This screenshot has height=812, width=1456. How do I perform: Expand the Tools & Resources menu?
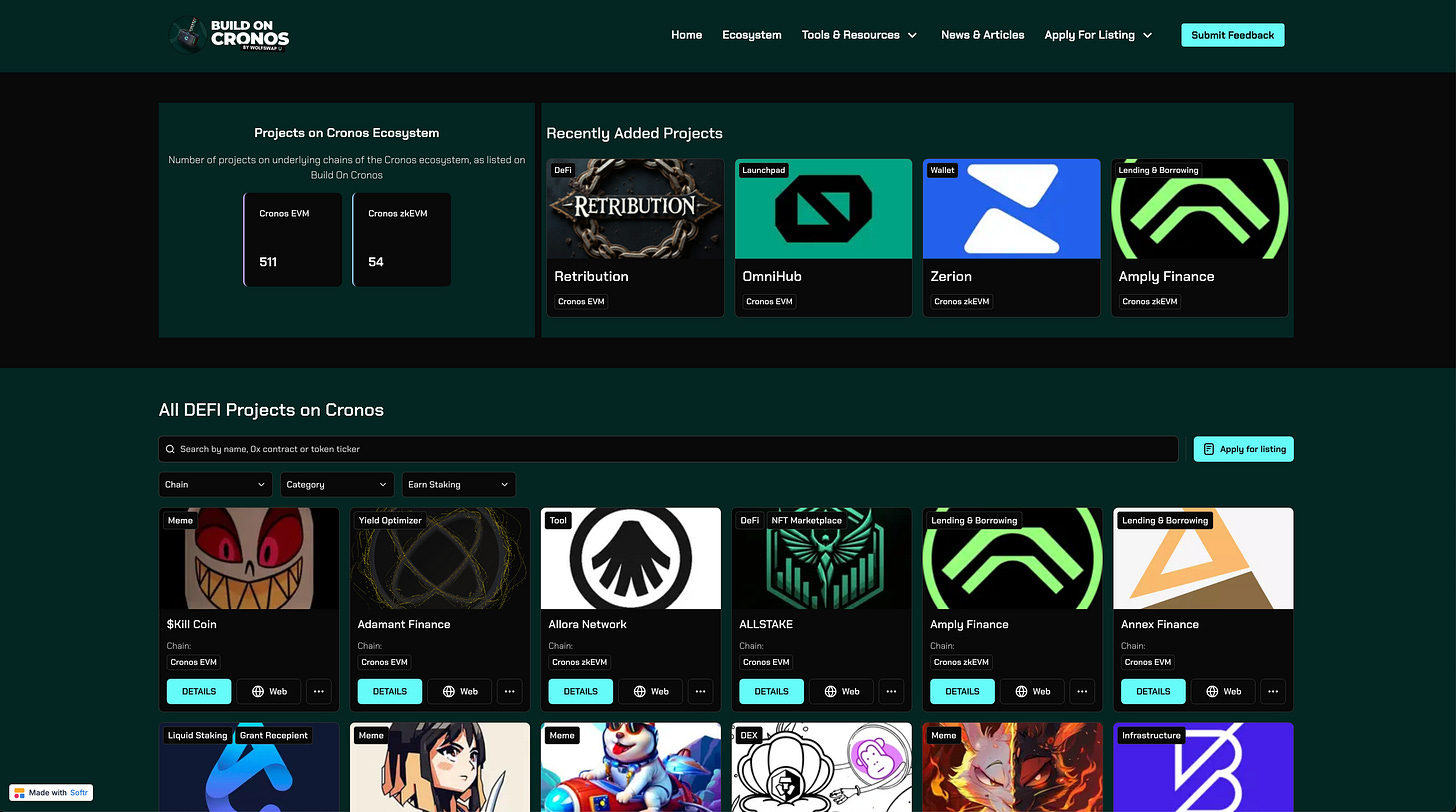pos(859,35)
